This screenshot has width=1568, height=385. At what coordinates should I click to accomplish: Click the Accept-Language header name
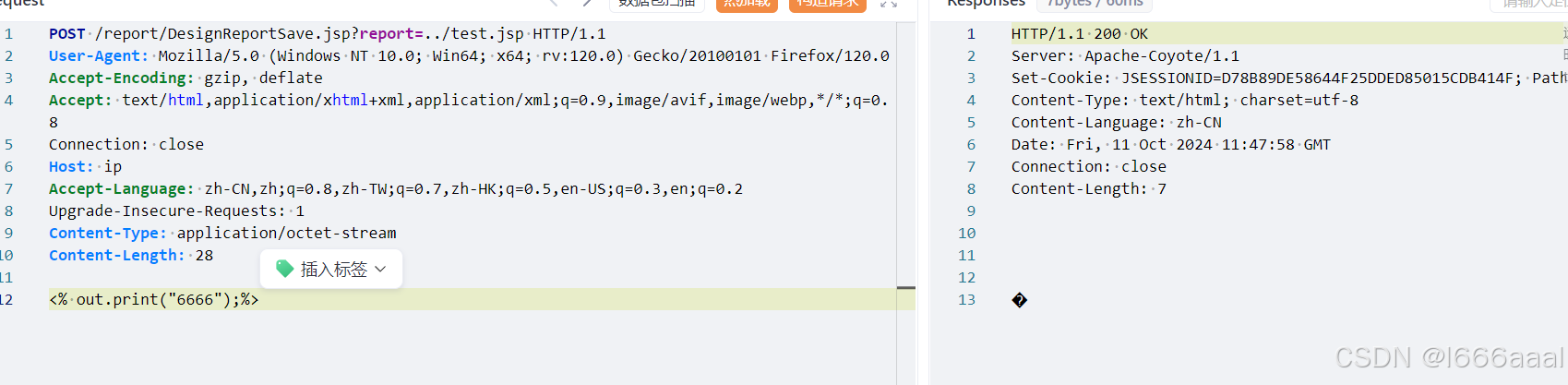122,189
